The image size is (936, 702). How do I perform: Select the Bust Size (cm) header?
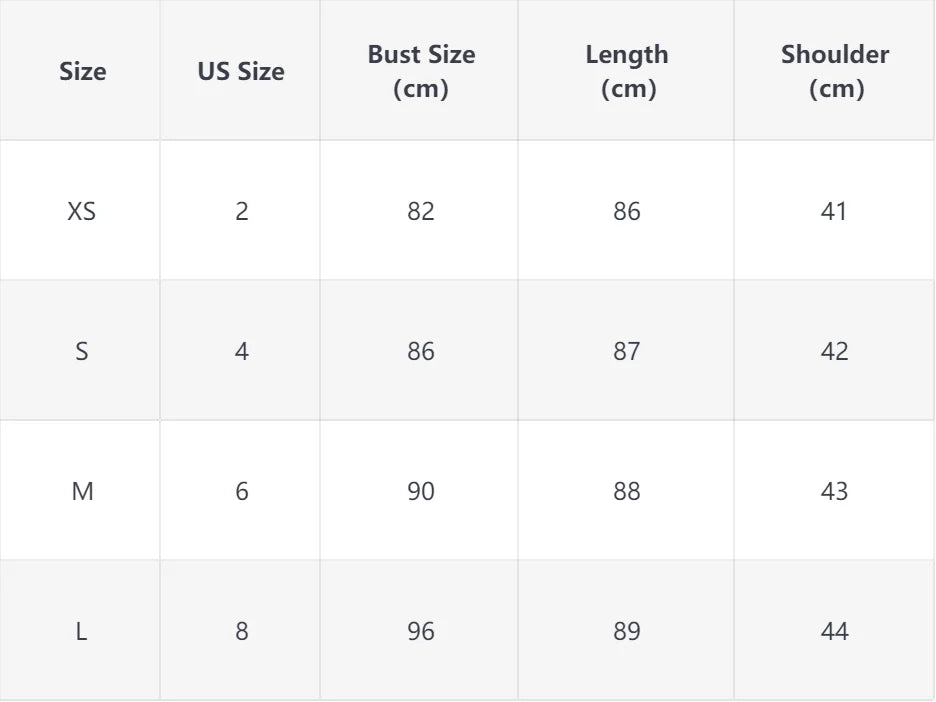[421, 71]
